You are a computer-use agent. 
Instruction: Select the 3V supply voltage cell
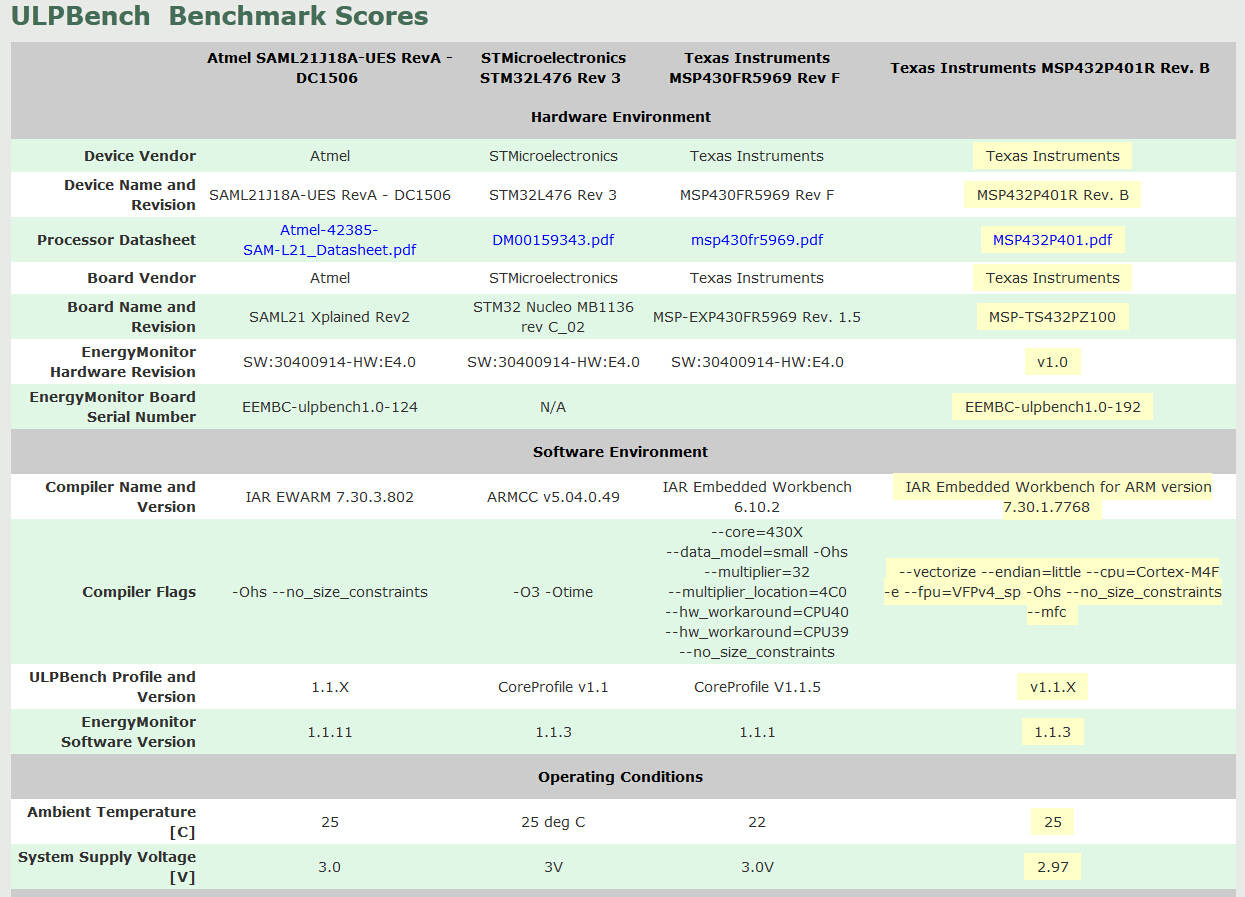pos(553,867)
